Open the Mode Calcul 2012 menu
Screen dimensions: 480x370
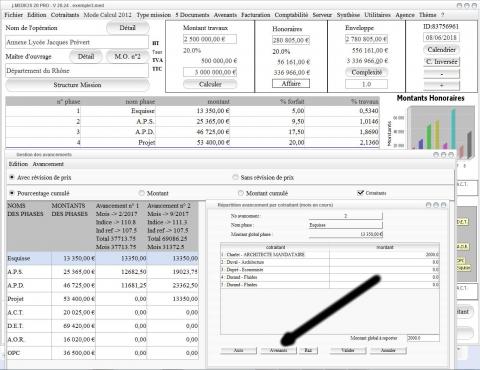[x=107, y=15]
